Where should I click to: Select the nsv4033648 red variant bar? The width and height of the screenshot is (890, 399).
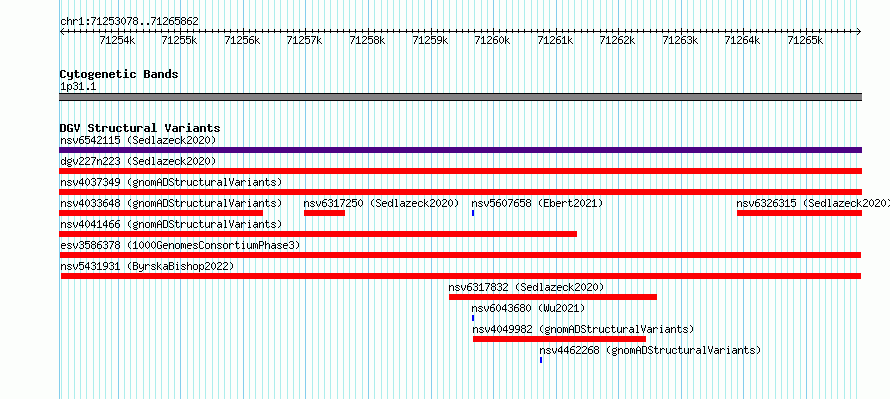click(161, 213)
